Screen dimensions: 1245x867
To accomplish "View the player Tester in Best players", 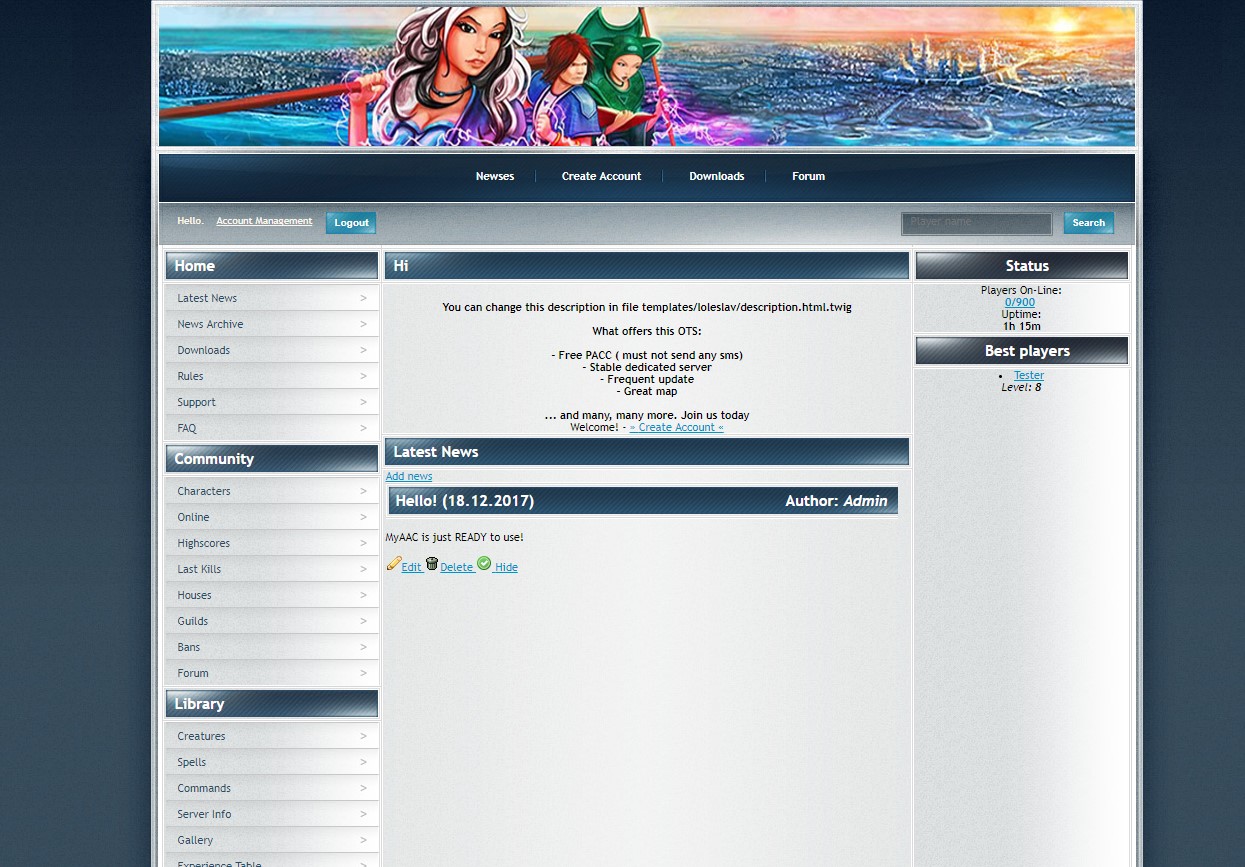I will click(1029, 374).
